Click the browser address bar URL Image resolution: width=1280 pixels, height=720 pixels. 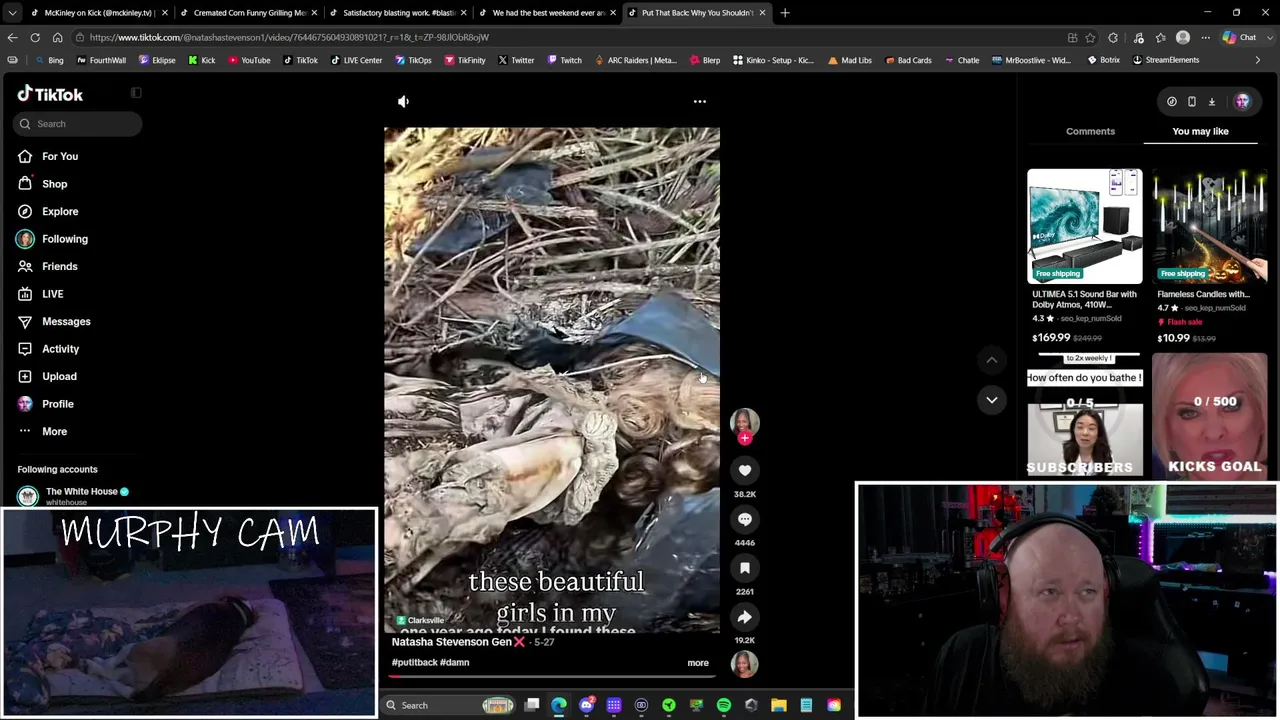(288, 37)
